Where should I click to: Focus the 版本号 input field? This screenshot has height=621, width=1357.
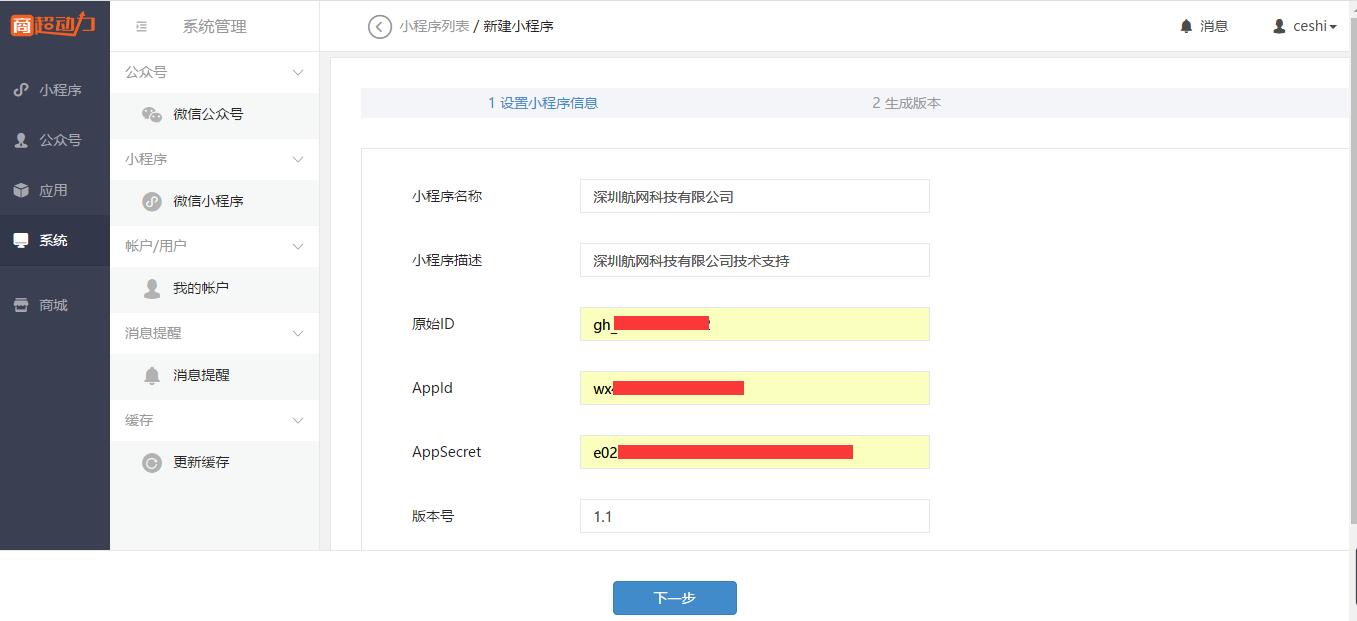click(755, 516)
